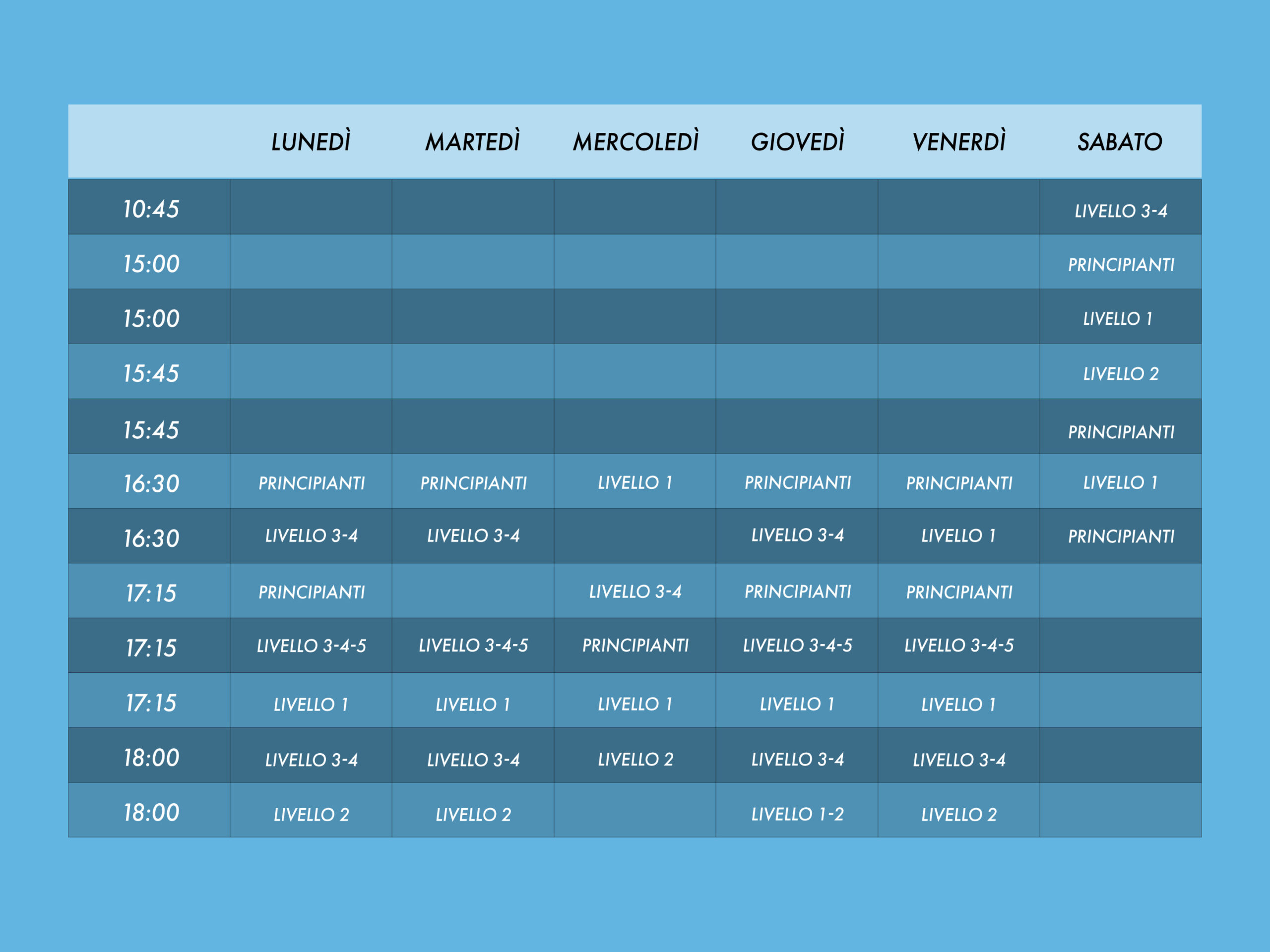1270x952 pixels.
Task: Click the MARTEDÌ column header
Action: point(472,142)
